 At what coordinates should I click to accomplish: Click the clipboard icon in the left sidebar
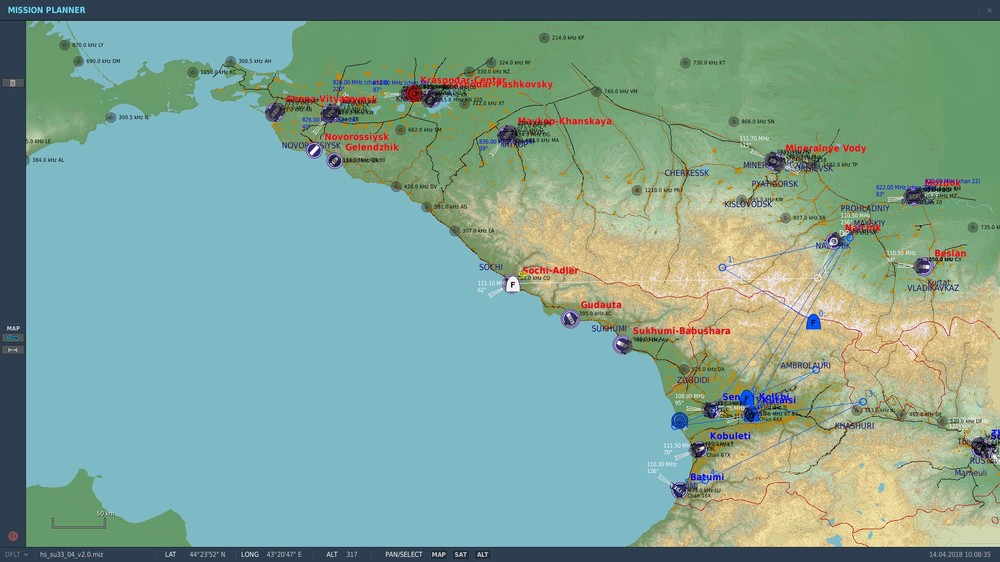click(x=13, y=83)
